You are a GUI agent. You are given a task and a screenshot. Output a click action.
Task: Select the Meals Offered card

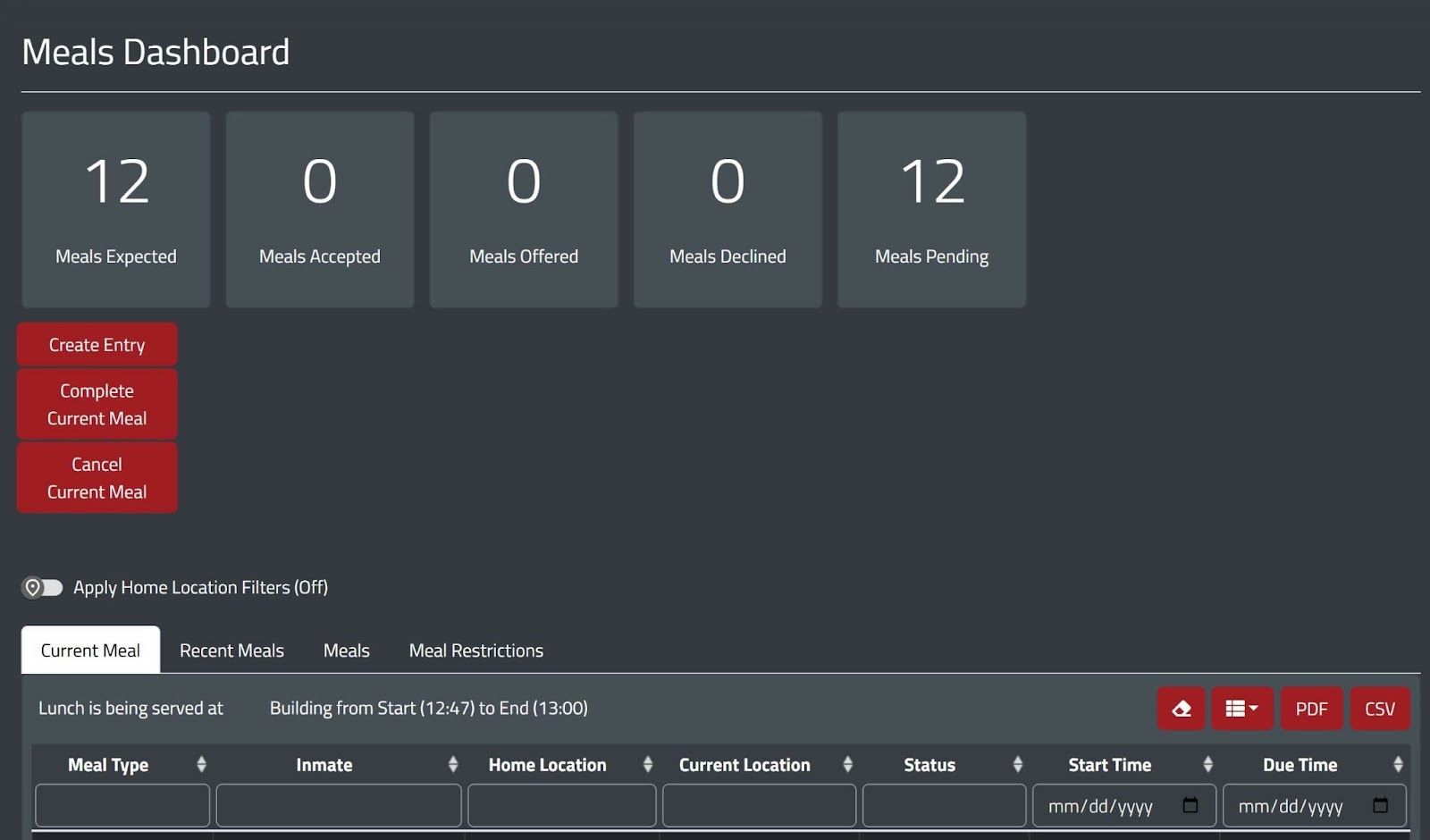[524, 210]
